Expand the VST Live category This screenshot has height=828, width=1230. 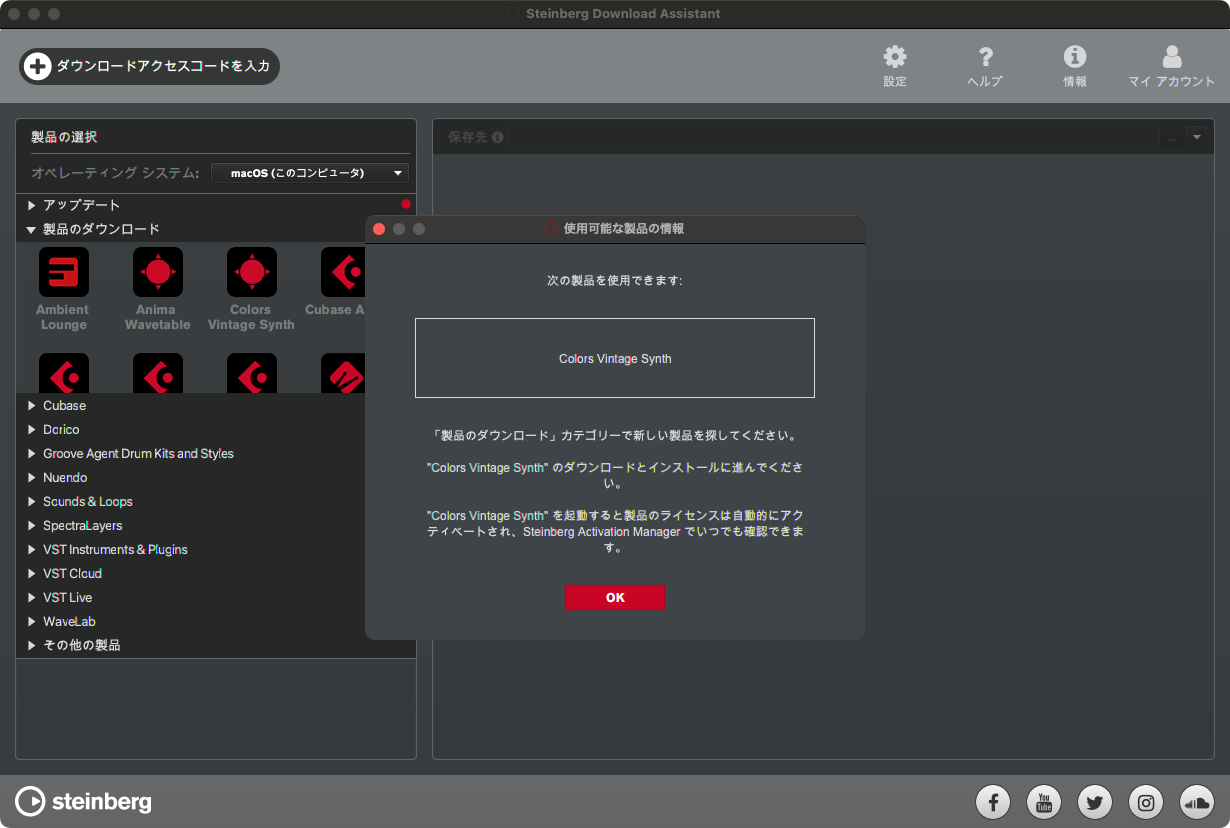32,598
